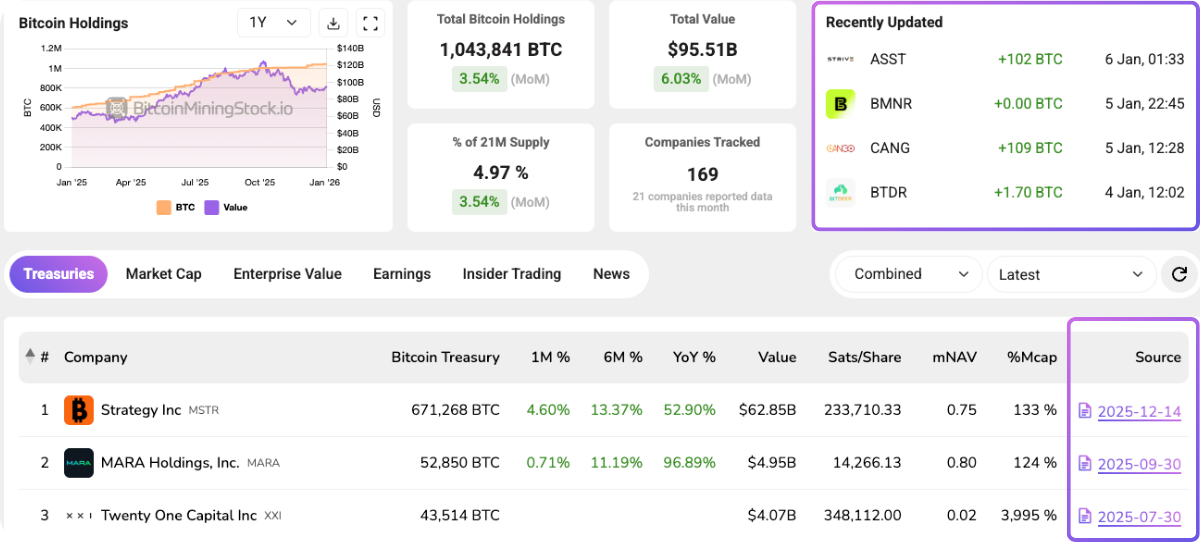
Task: Open the 2025-12-14 source link
Action: pos(1138,411)
